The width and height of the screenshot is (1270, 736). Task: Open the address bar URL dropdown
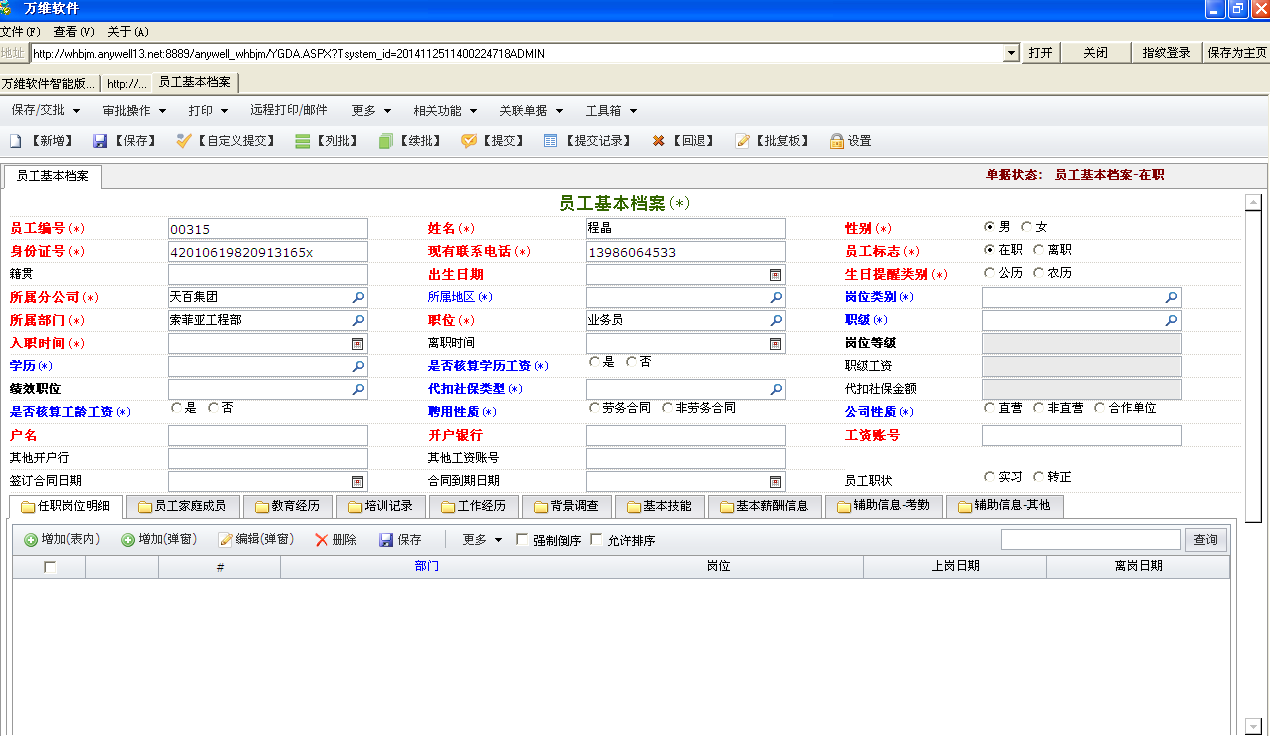(1011, 53)
